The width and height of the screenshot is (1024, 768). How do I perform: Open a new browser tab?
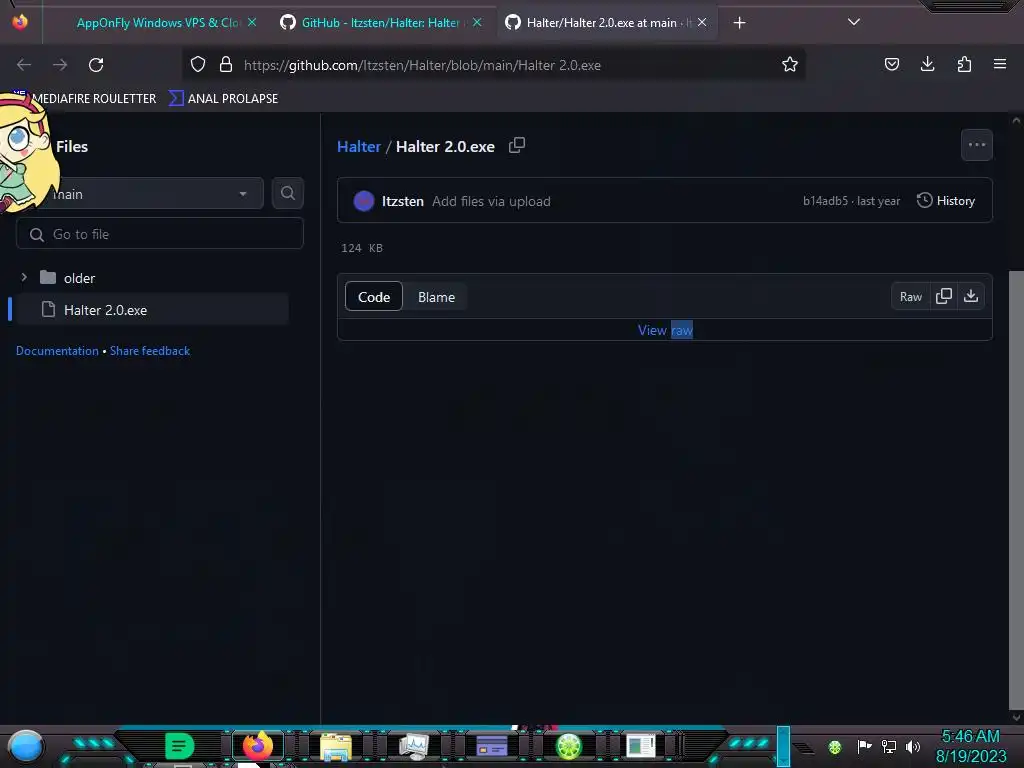pos(739,23)
